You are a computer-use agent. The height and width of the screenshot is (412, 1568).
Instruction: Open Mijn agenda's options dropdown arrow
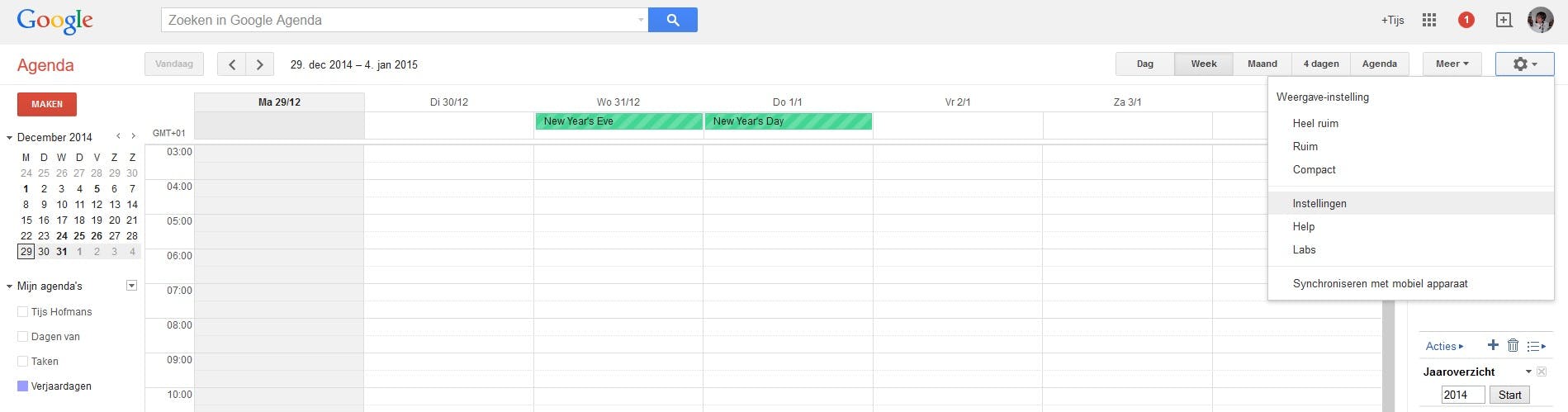[x=131, y=286]
